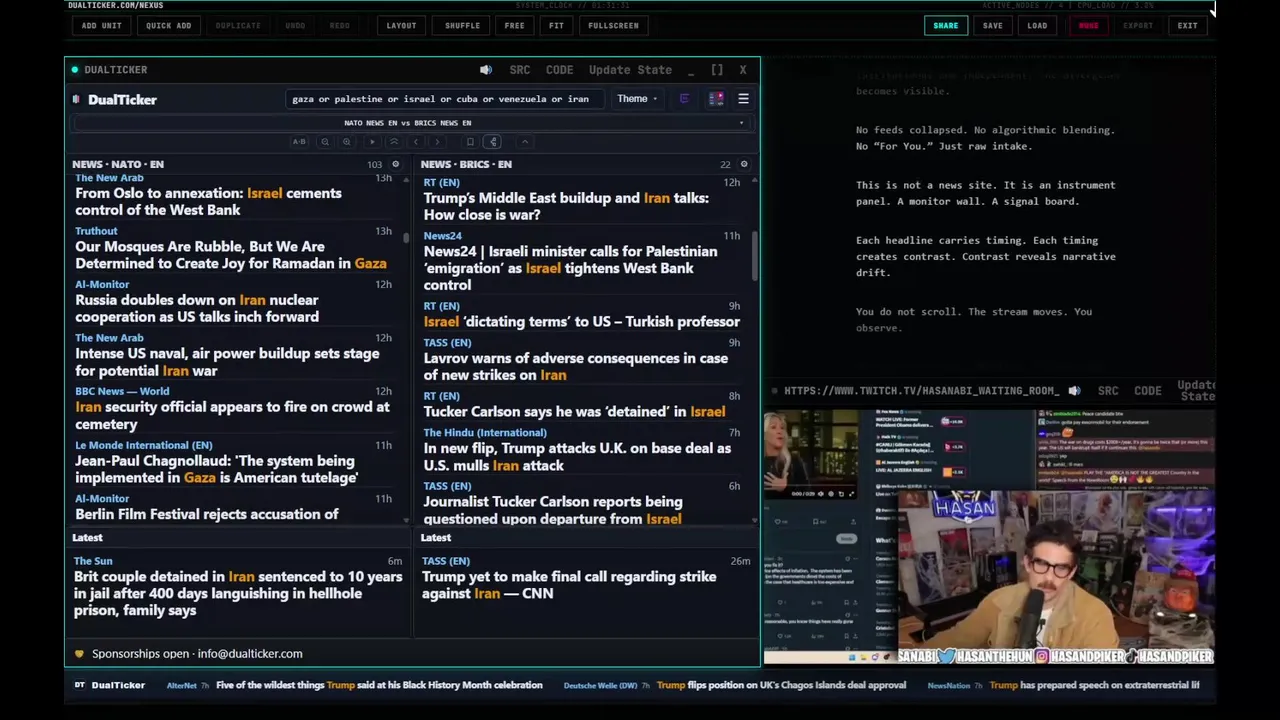Toggle the highlighted branch icon
The image size is (1280, 720).
click(492, 142)
